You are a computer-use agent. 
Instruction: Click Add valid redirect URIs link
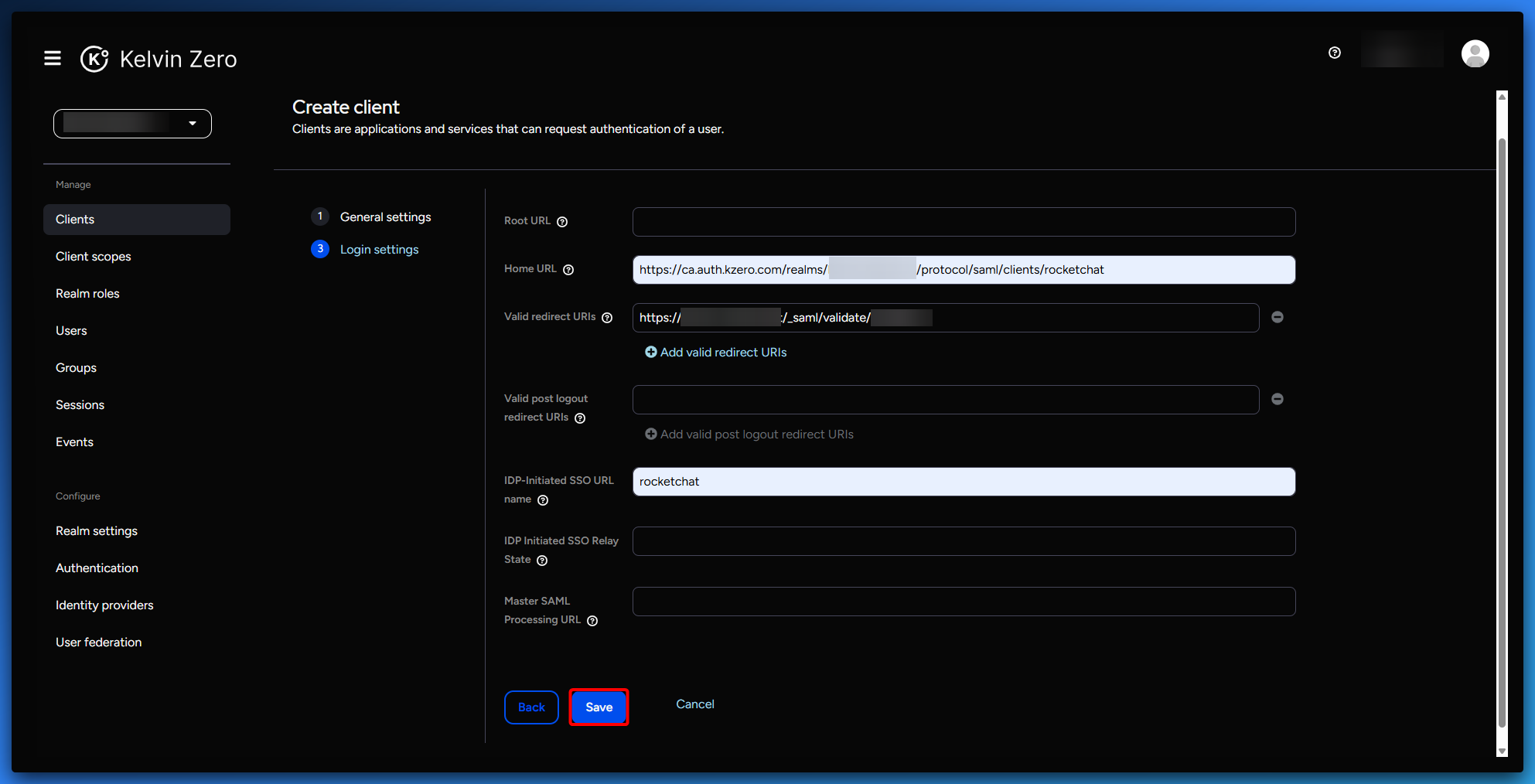coord(716,353)
